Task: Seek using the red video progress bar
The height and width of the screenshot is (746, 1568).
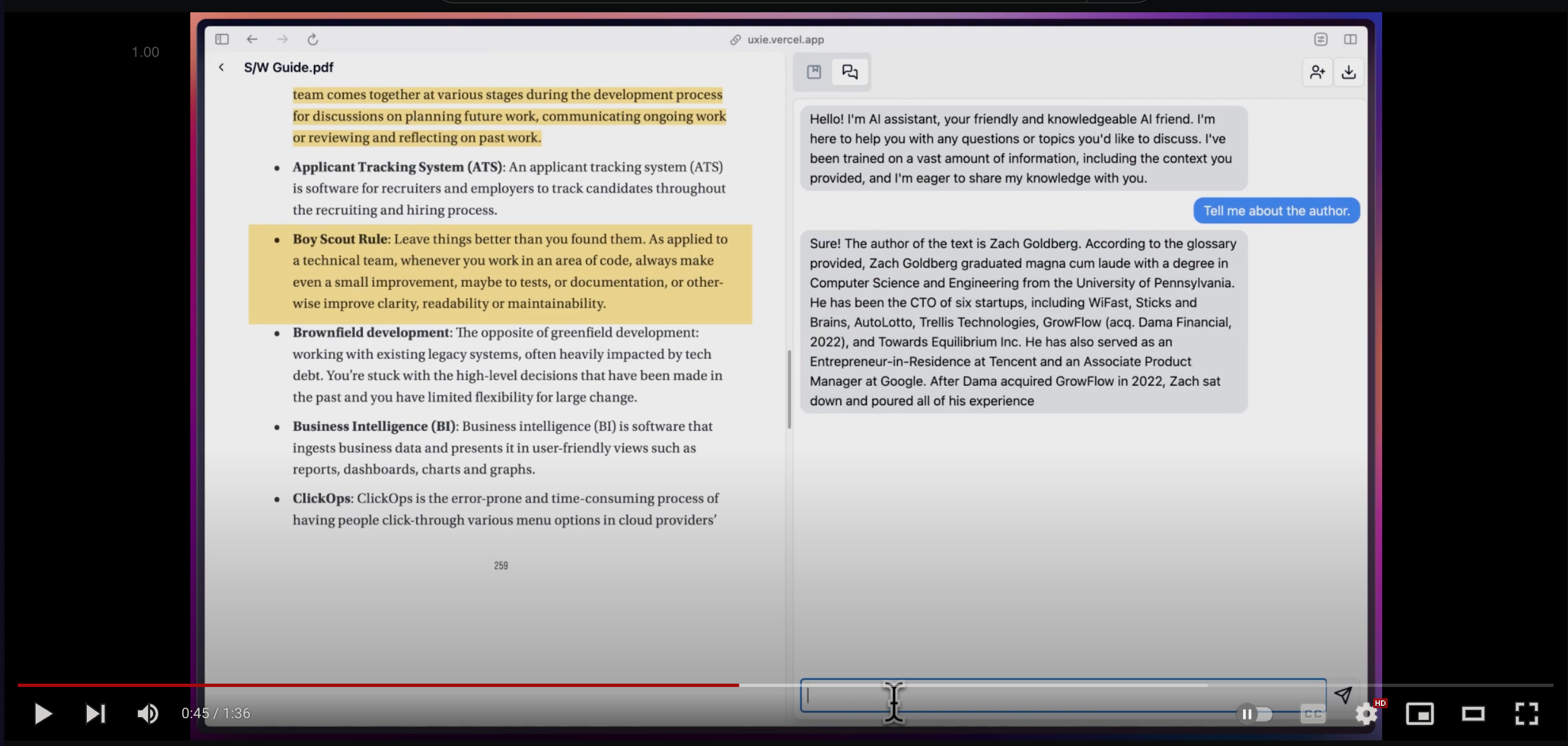Action: [x=377, y=685]
